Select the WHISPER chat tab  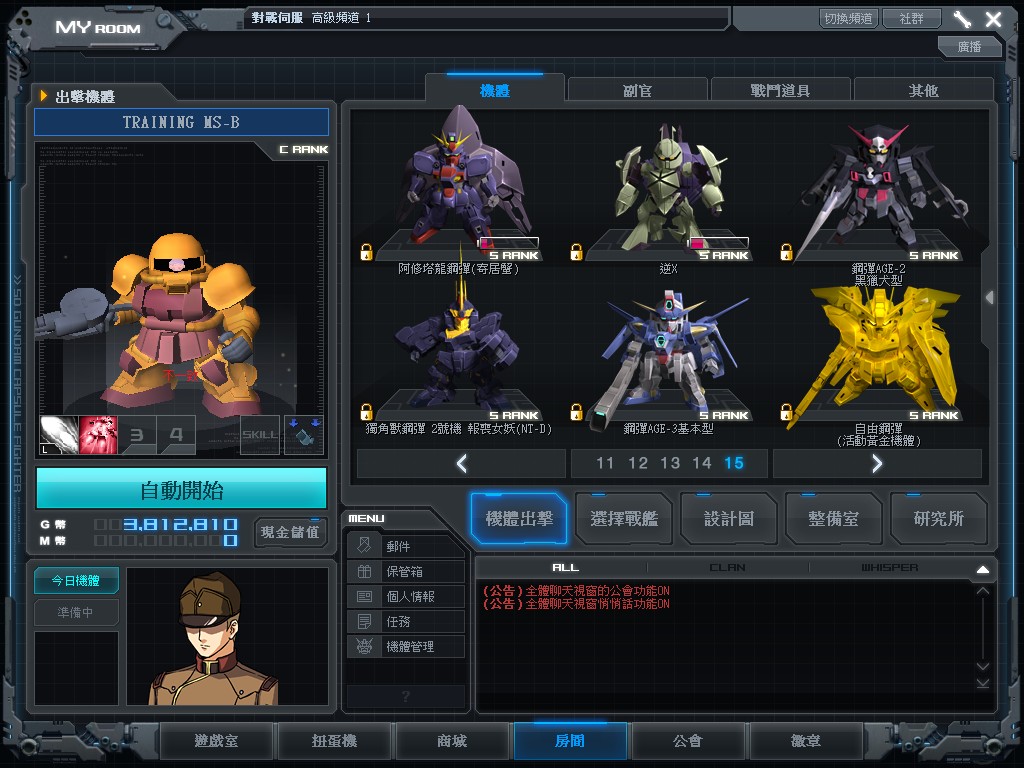click(889, 568)
